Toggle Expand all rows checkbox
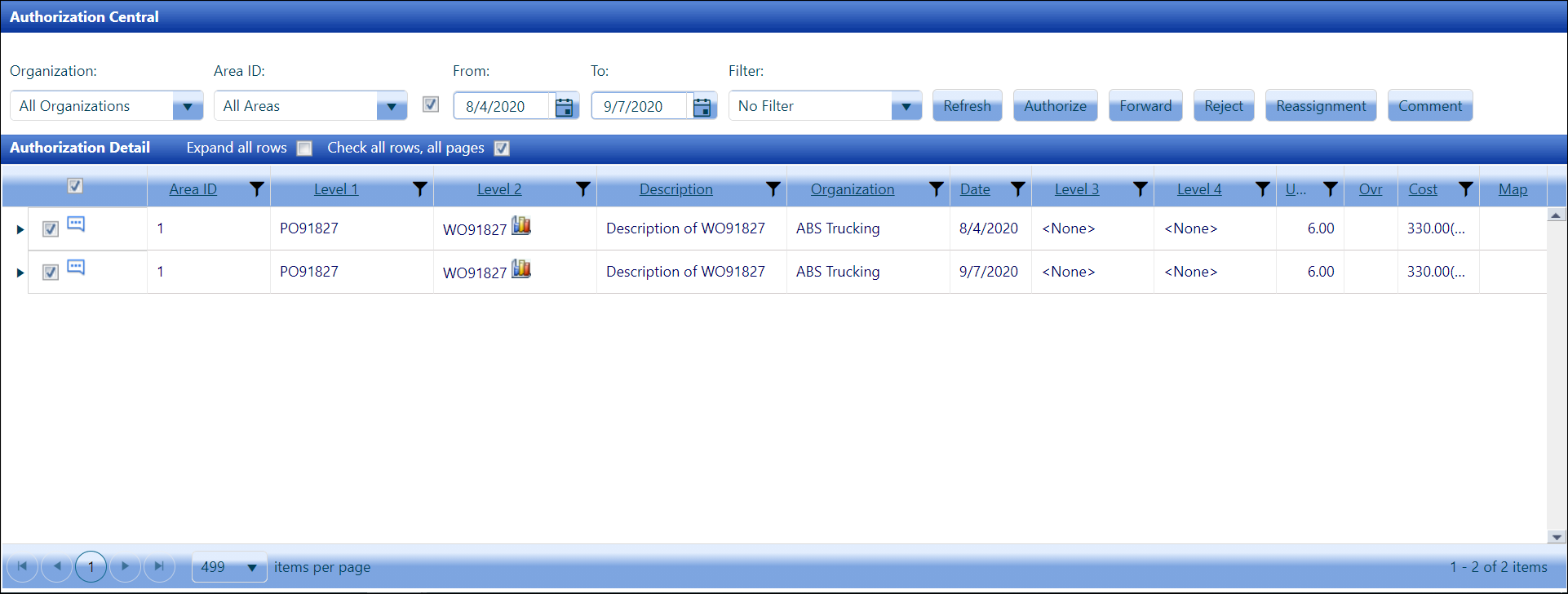This screenshot has width=1568, height=594. coord(304,148)
